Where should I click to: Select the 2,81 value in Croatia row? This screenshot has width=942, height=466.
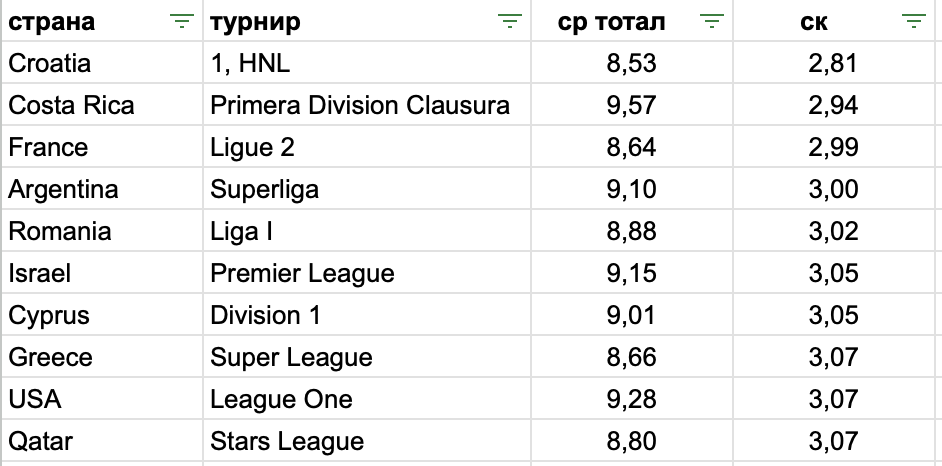coord(834,62)
